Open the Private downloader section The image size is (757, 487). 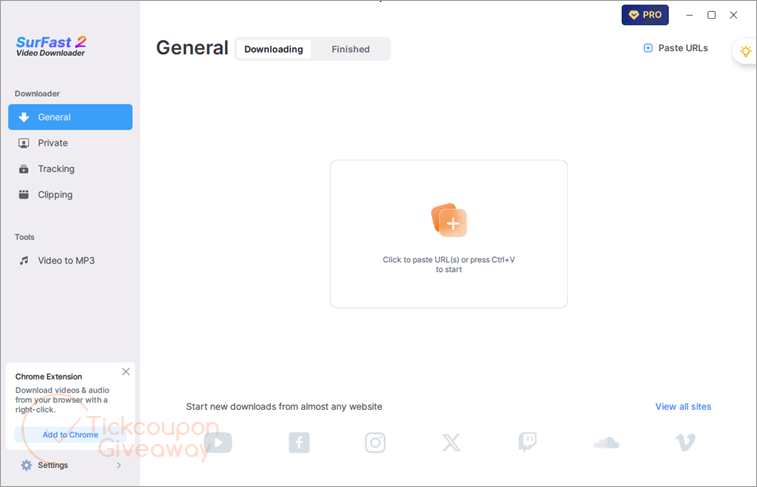70,143
